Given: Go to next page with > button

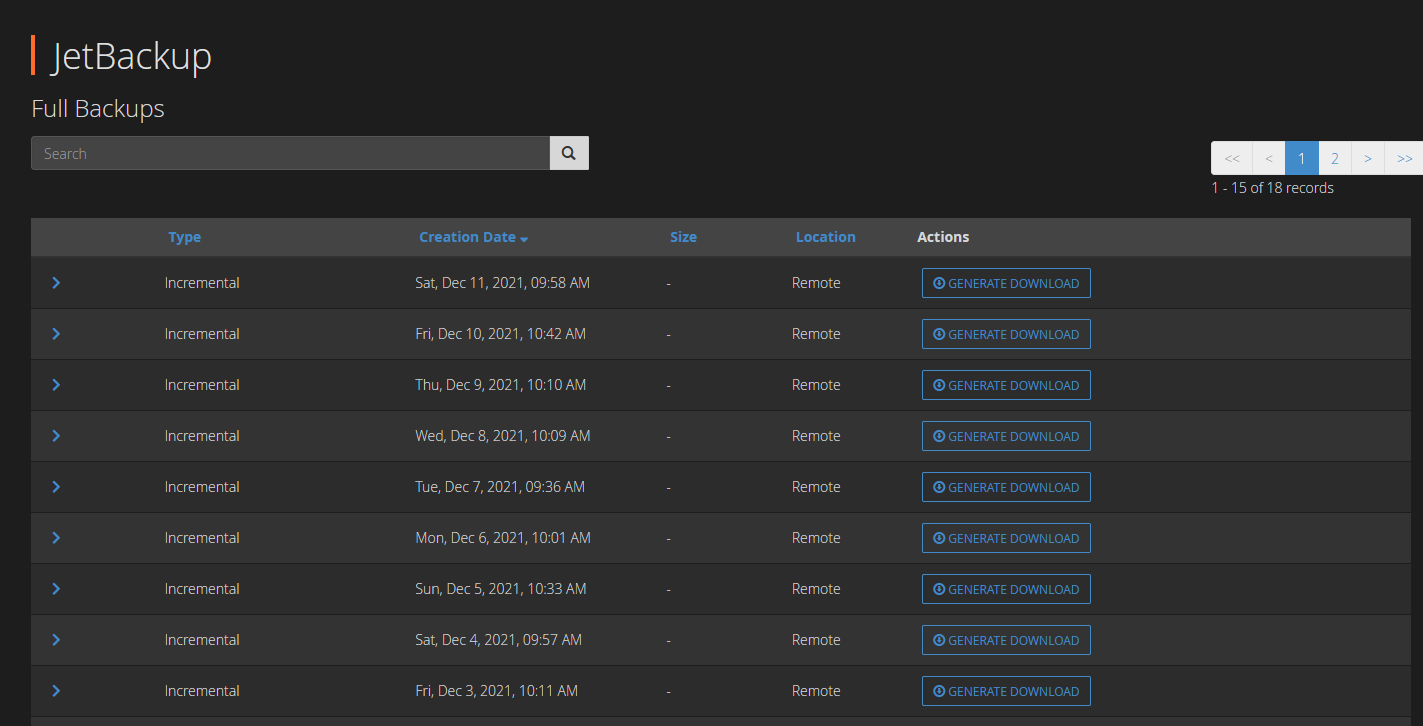Looking at the screenshot, I should click(1368, 158).
